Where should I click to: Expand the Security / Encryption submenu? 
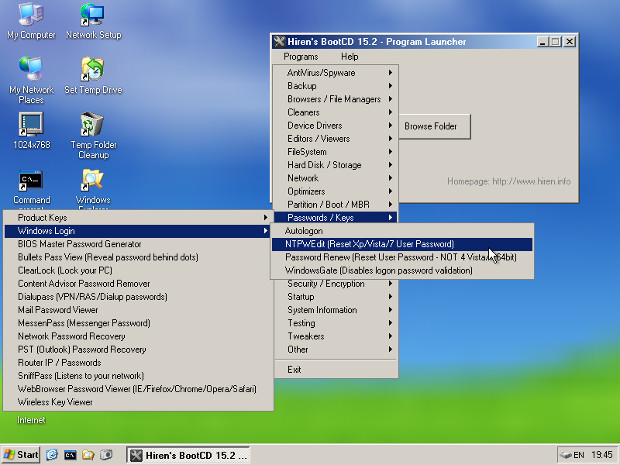click(336, 284)
